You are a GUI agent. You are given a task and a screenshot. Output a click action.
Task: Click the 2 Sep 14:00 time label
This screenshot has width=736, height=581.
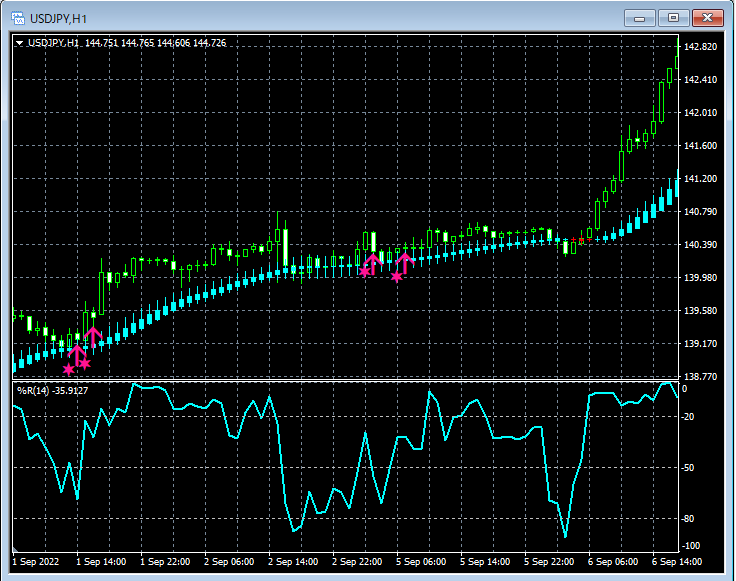click(x=293, y=562)
